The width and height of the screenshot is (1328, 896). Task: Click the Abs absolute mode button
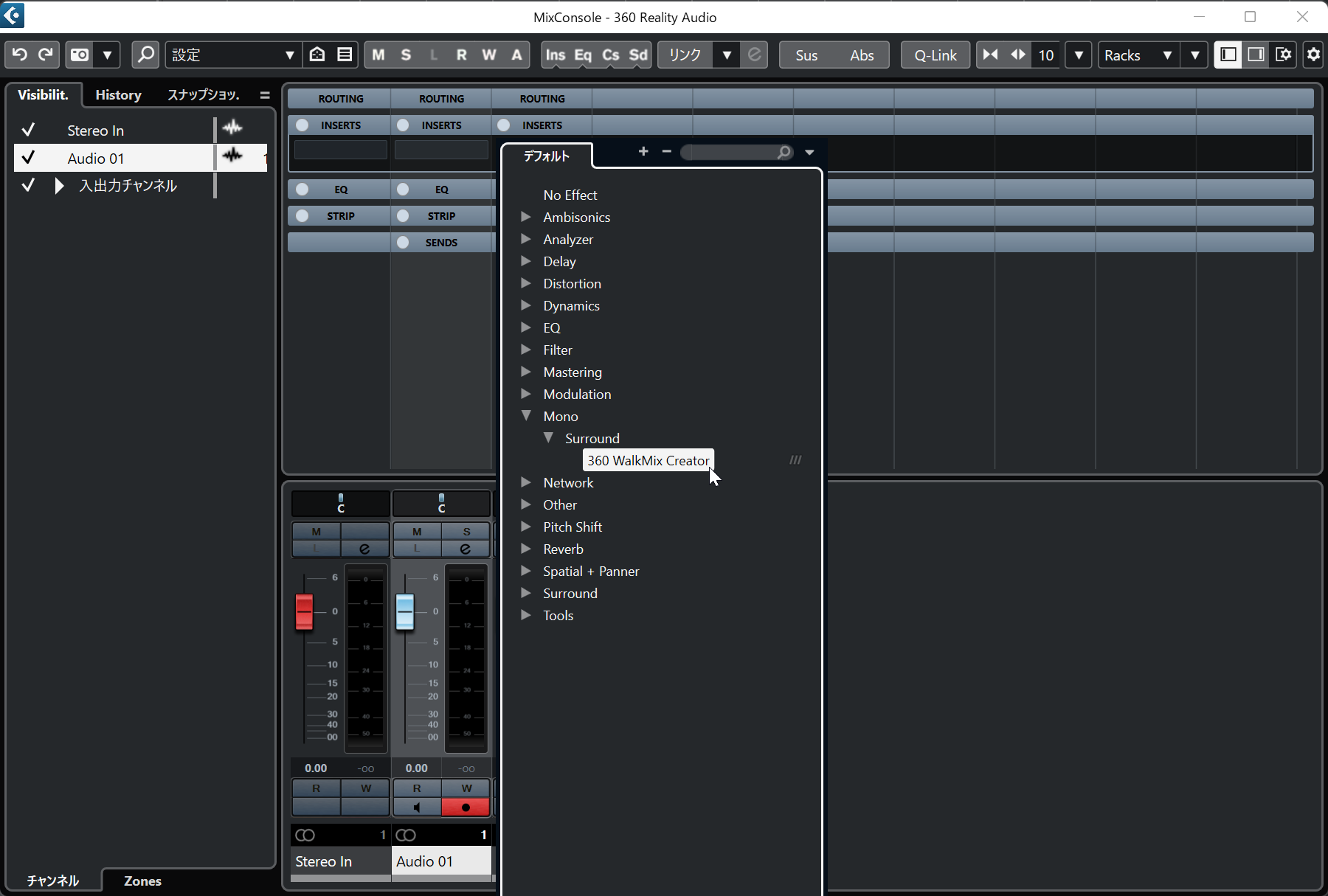[862, 55]
